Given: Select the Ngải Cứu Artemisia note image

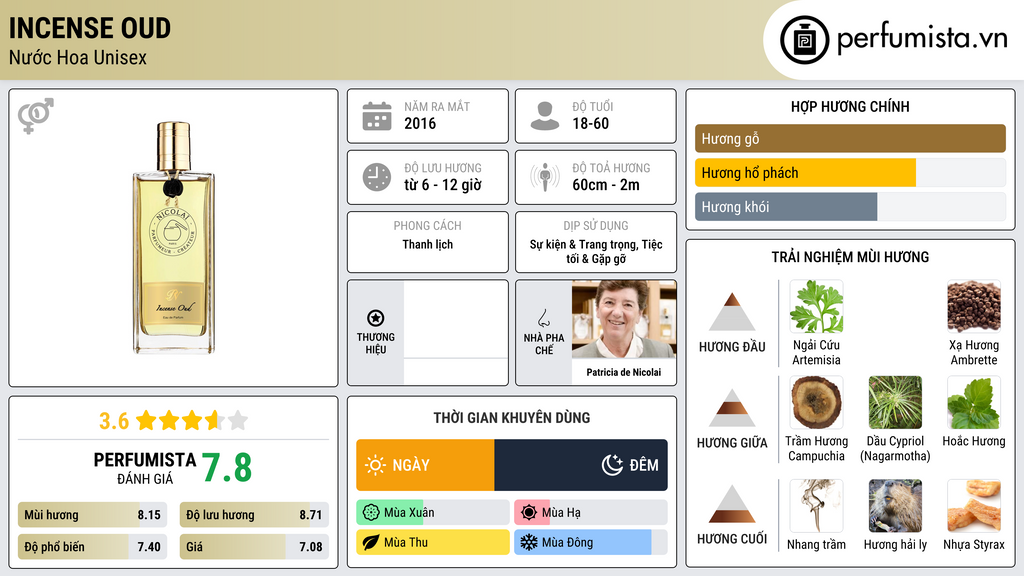Looking at the screenshot, I should [816, 307].
